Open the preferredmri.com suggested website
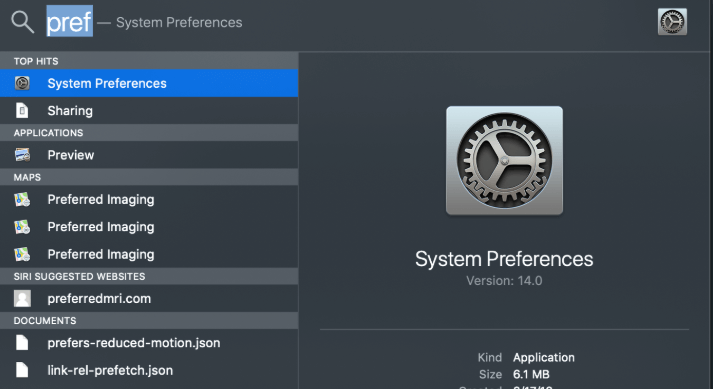The height and width of the screenshot is (389, 713). pos(149,298)
